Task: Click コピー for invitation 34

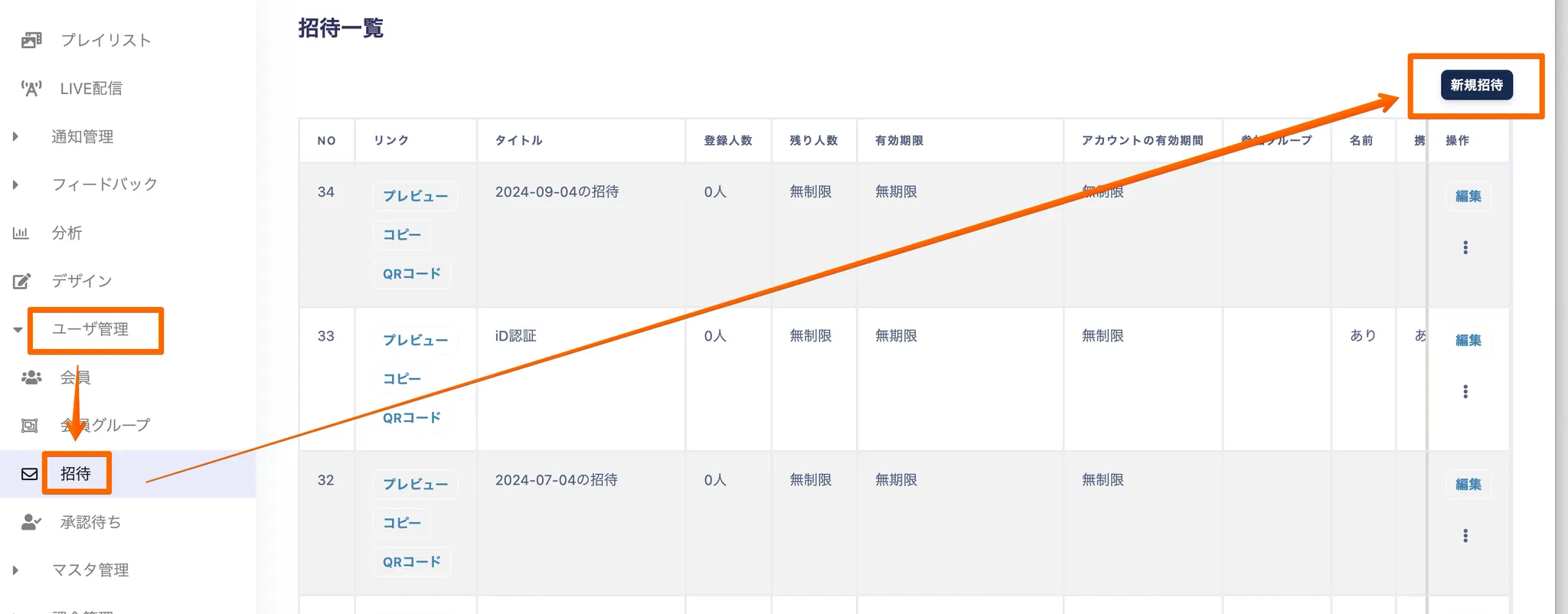Action: click(402, 235)
